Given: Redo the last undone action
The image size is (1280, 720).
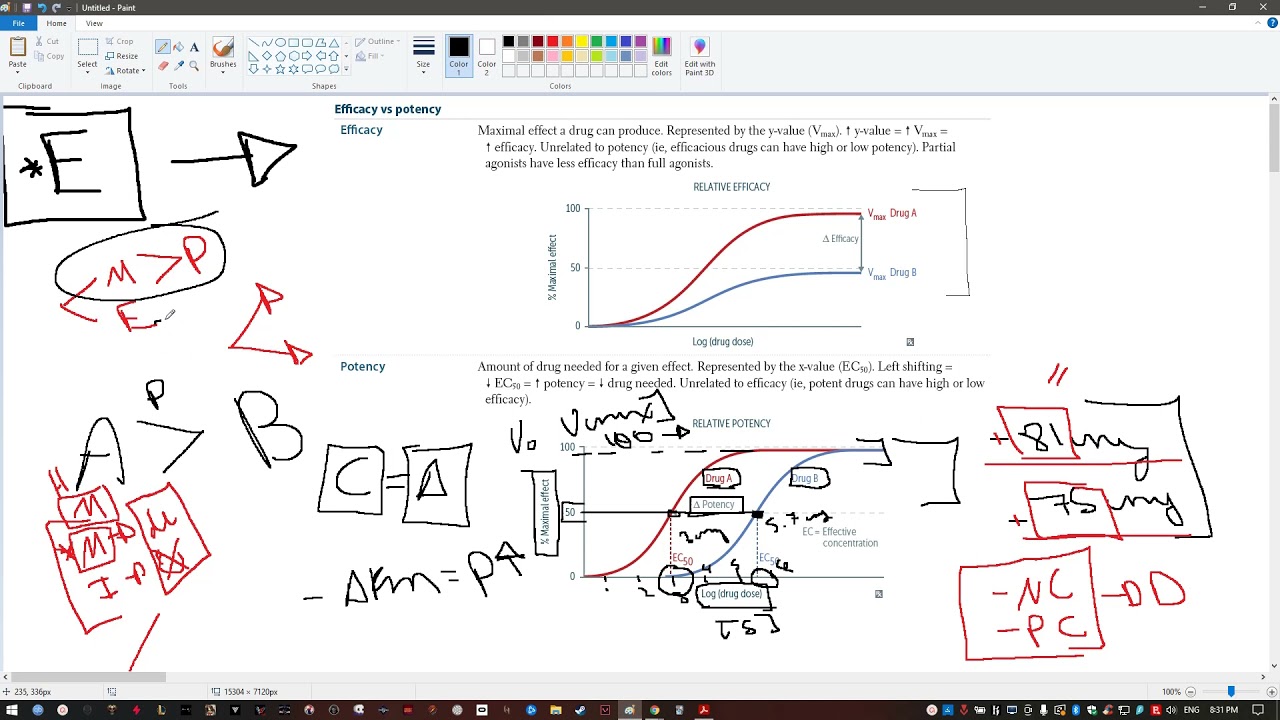Looking at the screenshot, I should [x=57, y=7].
